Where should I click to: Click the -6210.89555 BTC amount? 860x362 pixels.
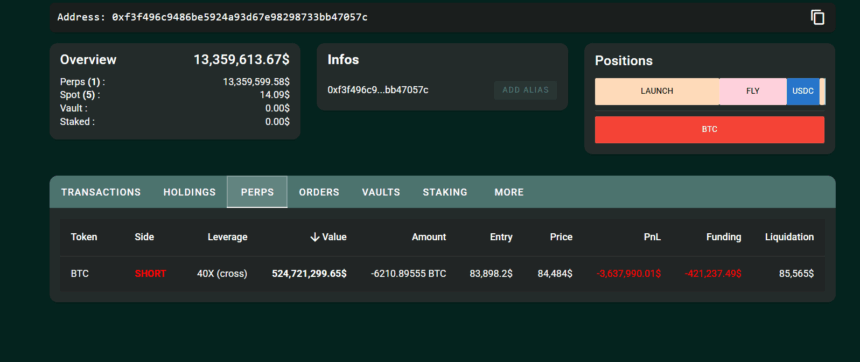pos(409,273)
